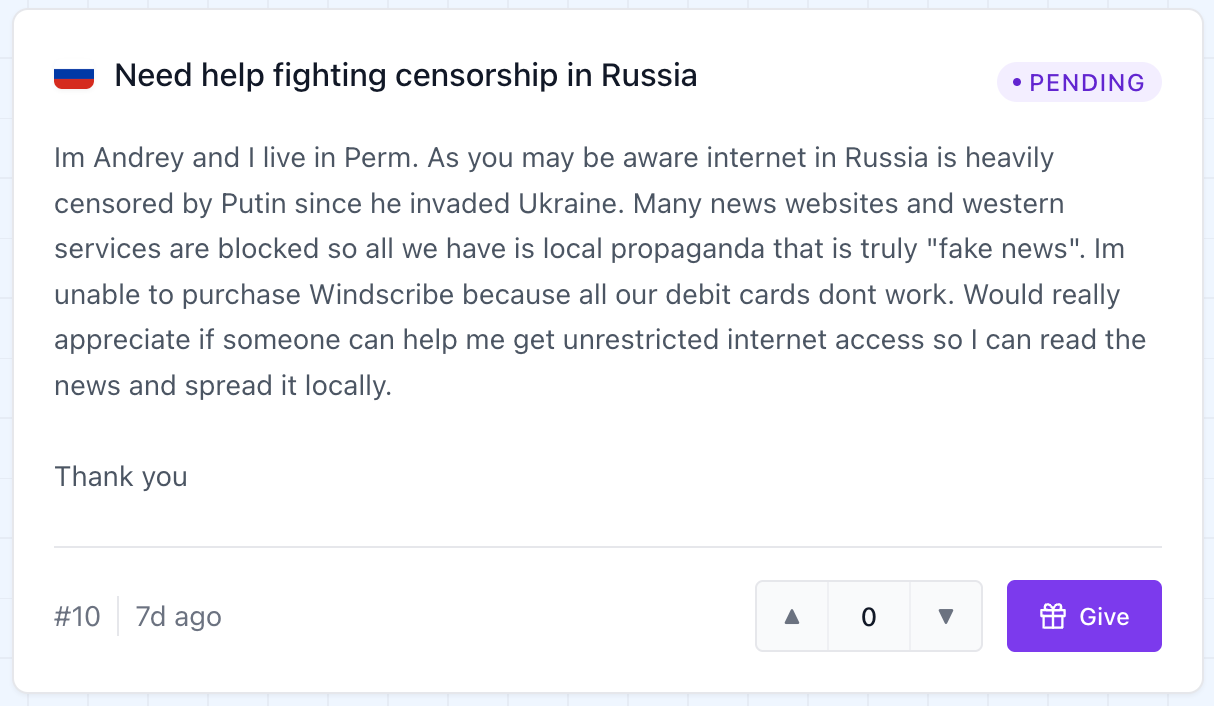Click the gift icon in the Give button
The width and height of the screenshot is (1214, 706).
tap(1053, 616)
